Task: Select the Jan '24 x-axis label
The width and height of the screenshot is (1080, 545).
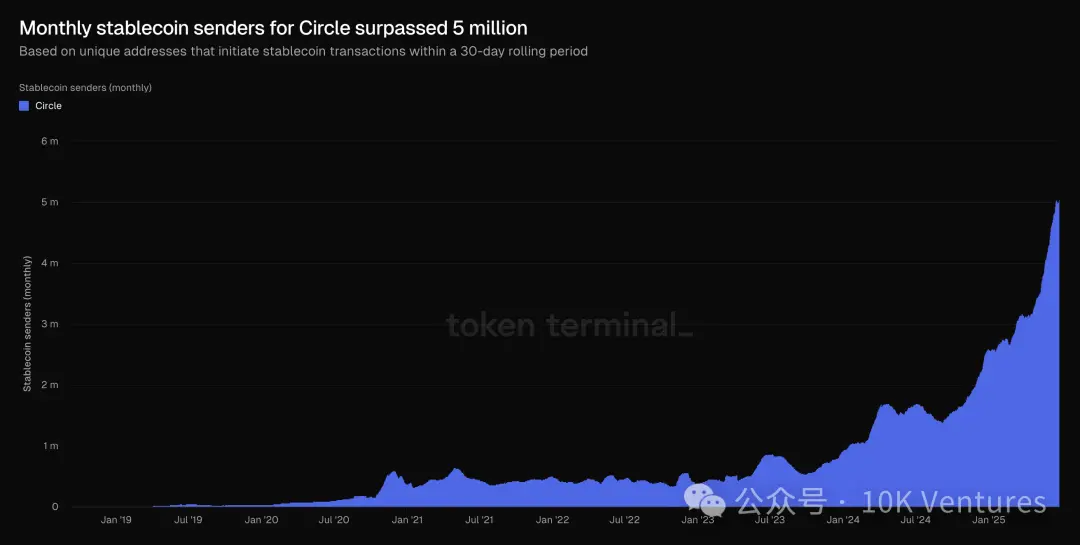Action: click(x=843, y=520)
